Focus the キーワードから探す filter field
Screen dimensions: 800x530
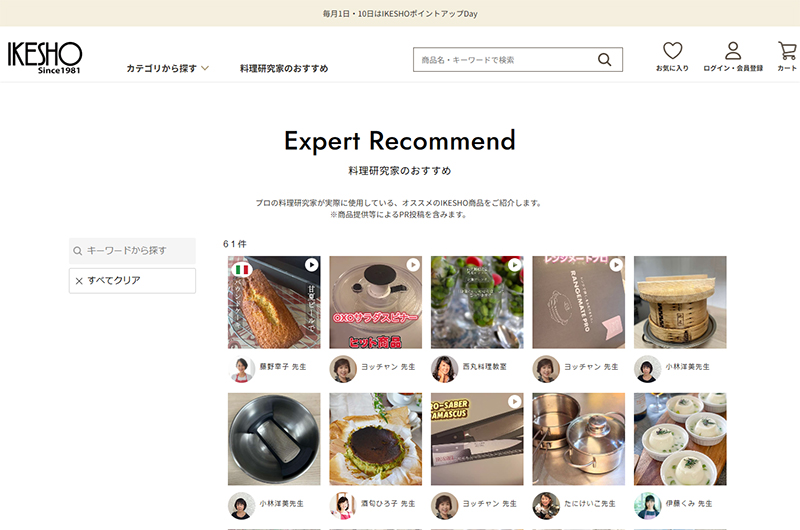pyautogui.click(x=132, y=250)
